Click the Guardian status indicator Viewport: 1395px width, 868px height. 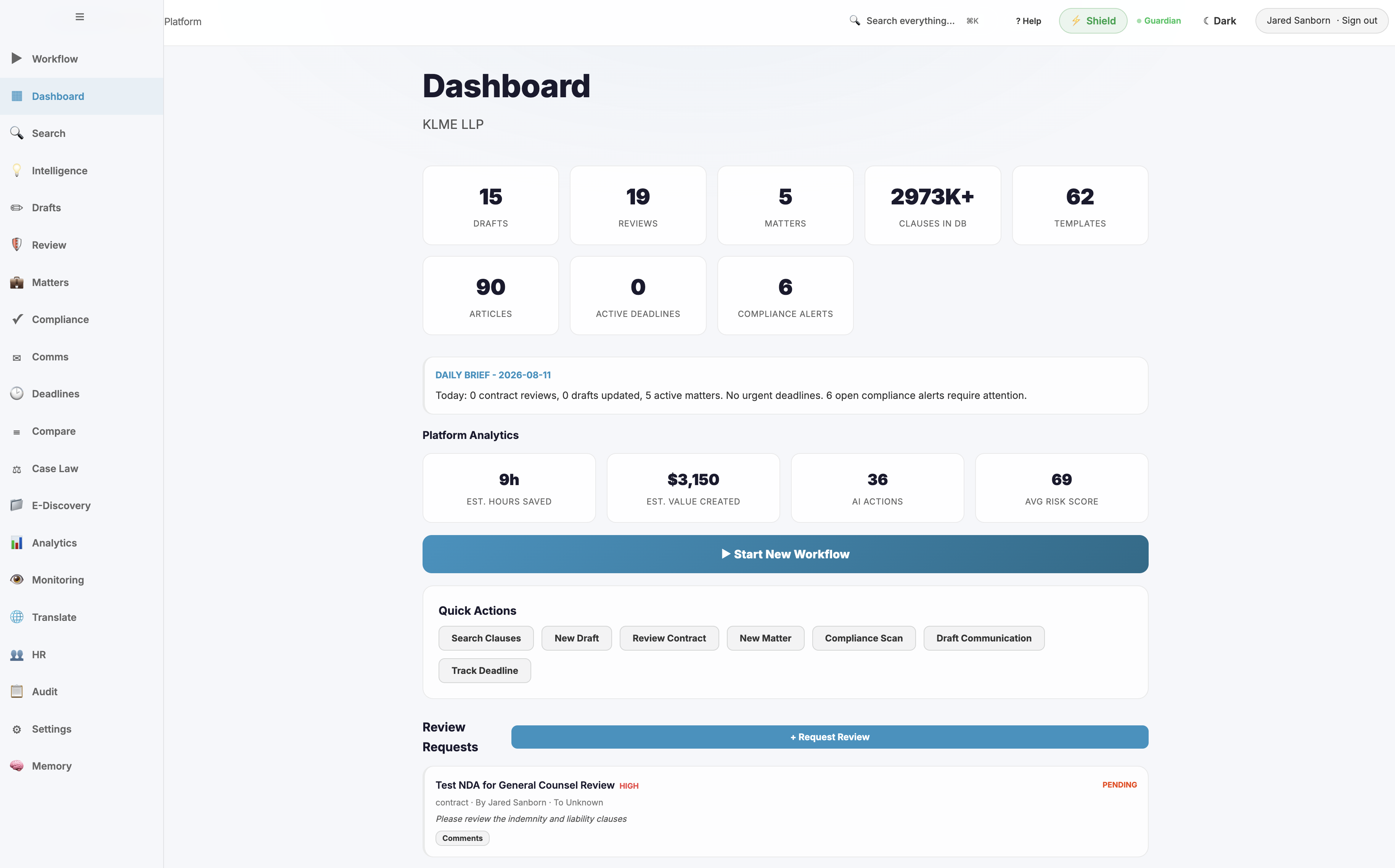(x=1159, y=21)
